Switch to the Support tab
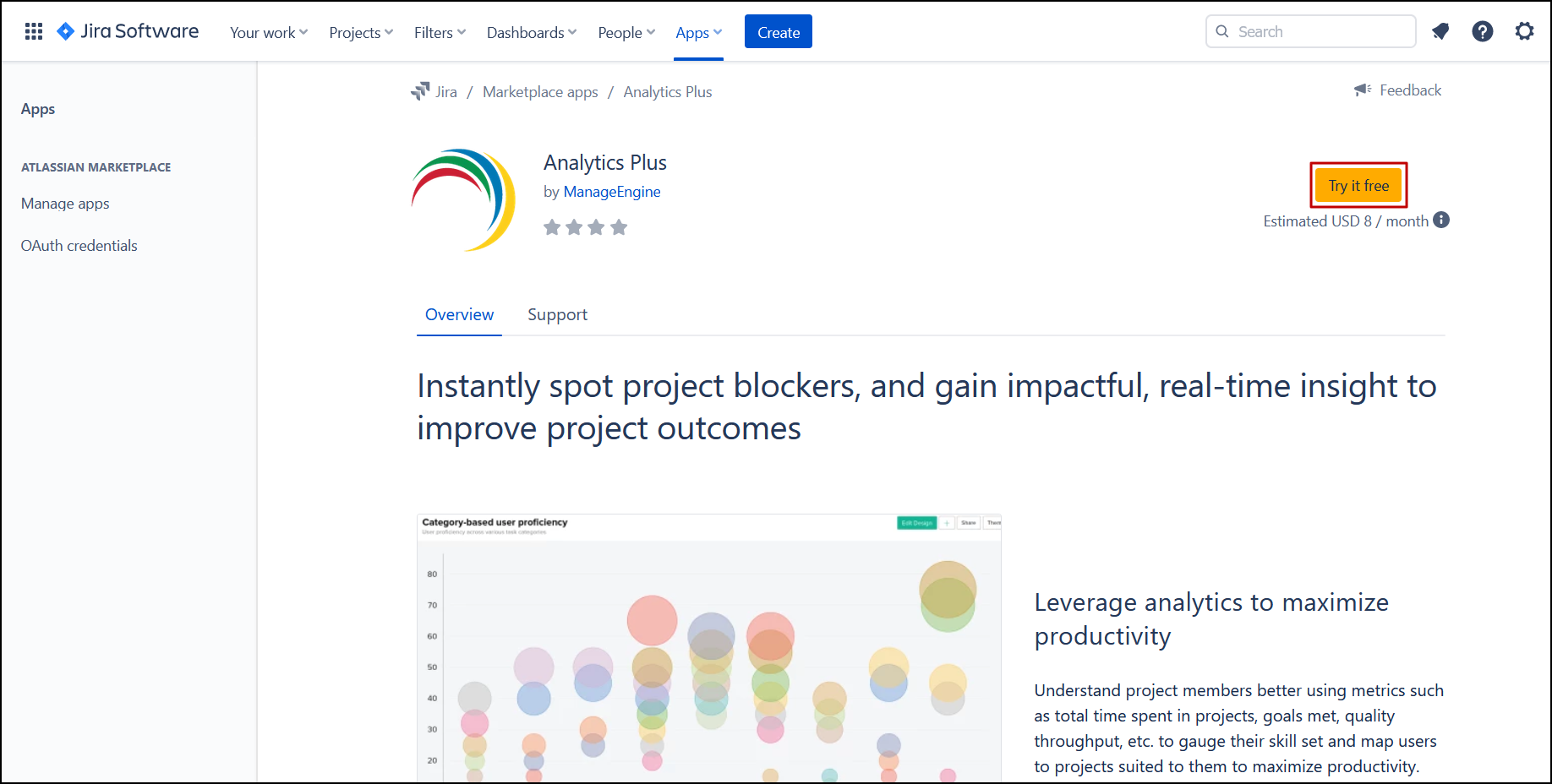This screenshot has height=784, width=1552. [557, 315]
